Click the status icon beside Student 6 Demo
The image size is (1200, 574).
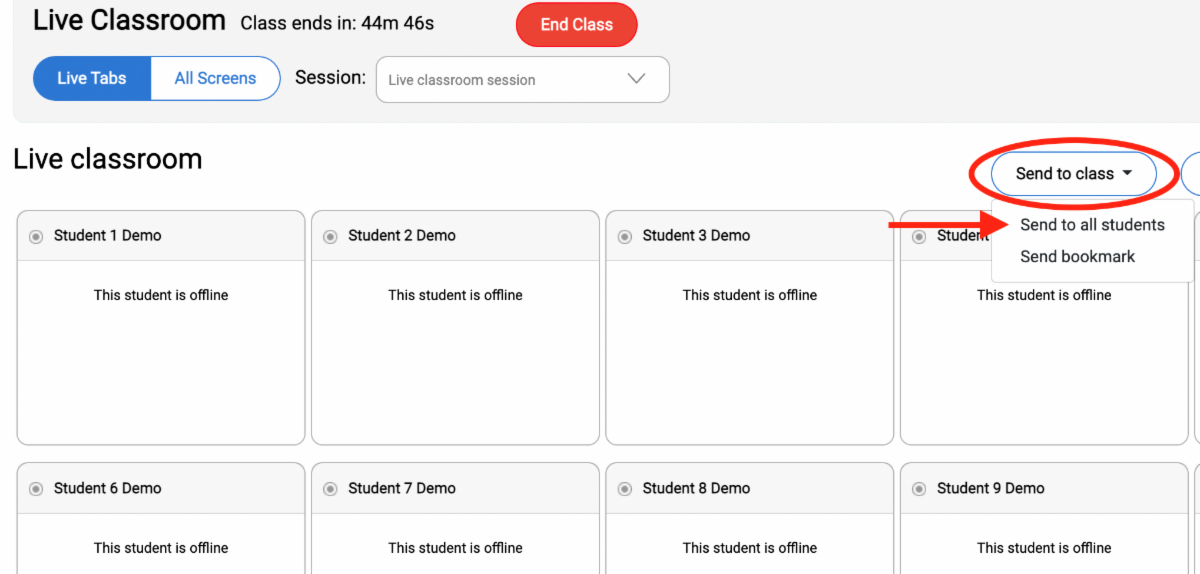(x=36, y=489)
